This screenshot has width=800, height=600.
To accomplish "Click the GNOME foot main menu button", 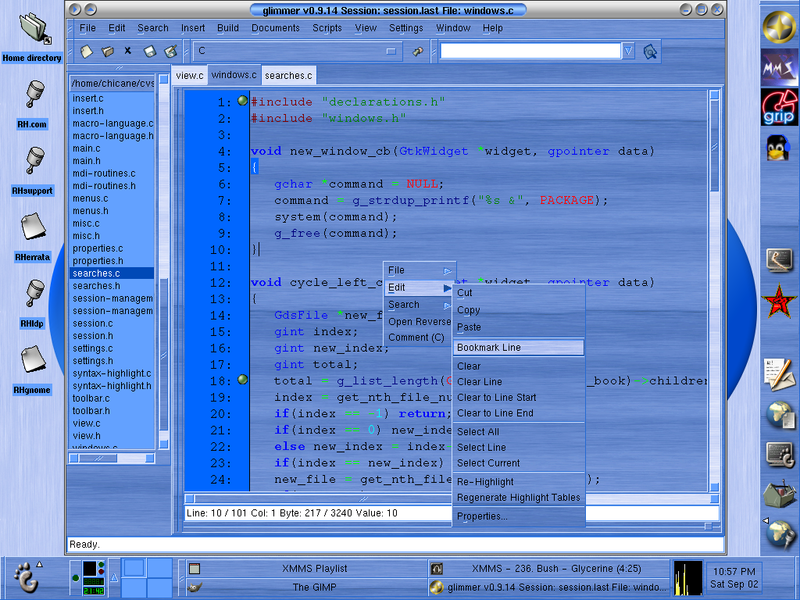I will coord(27,578).
